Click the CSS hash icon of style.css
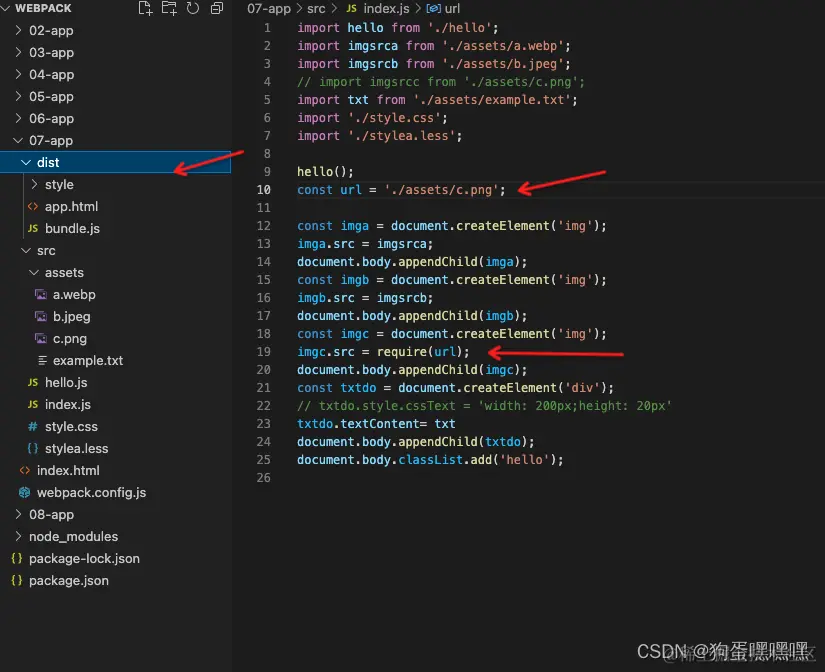The height and width of the screenshot is (672, 825). pyautogui.click(x=33, y=426)
